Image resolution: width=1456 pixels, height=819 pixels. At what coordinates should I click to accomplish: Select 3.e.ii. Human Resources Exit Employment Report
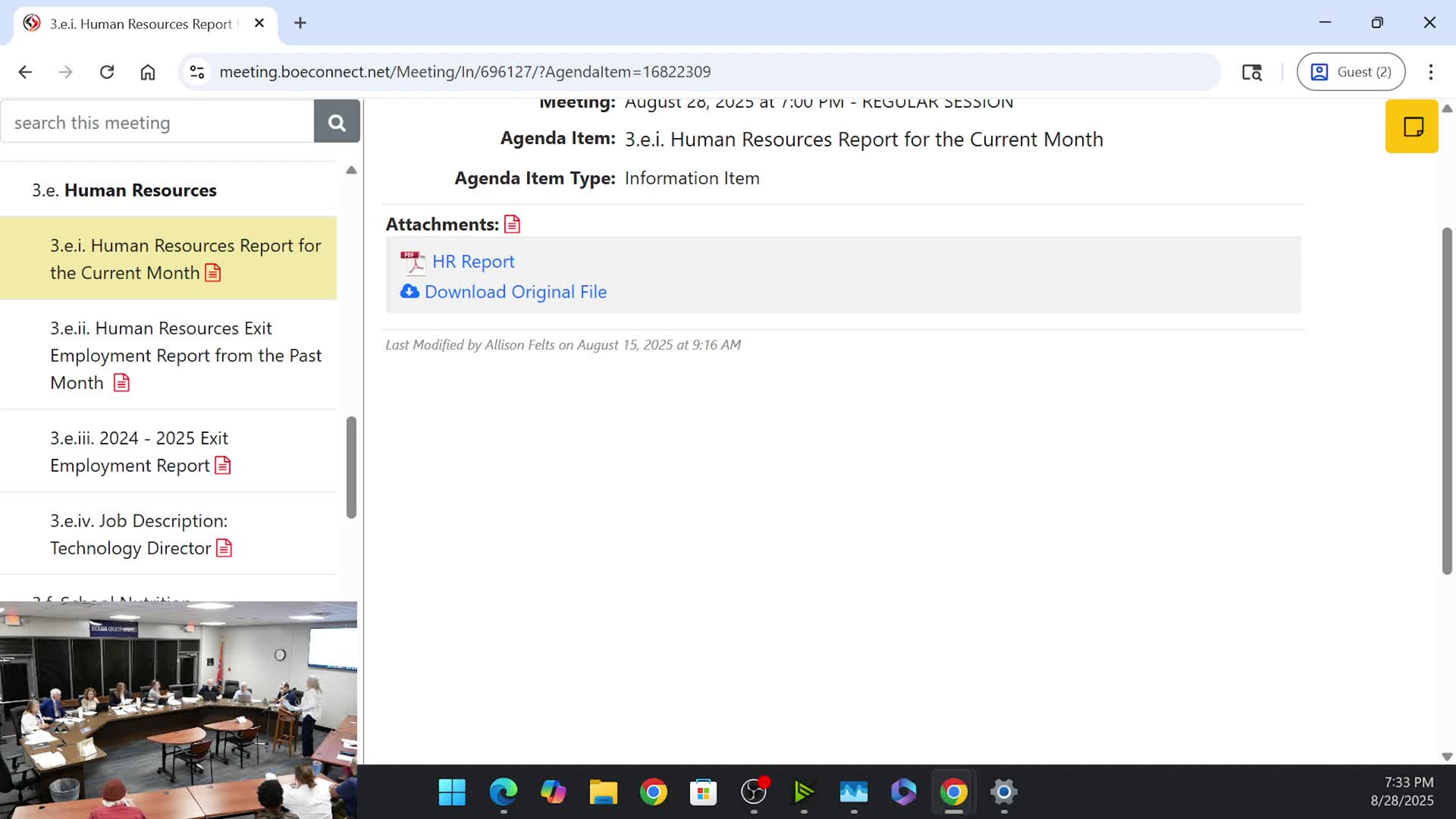tap(185, 355)
